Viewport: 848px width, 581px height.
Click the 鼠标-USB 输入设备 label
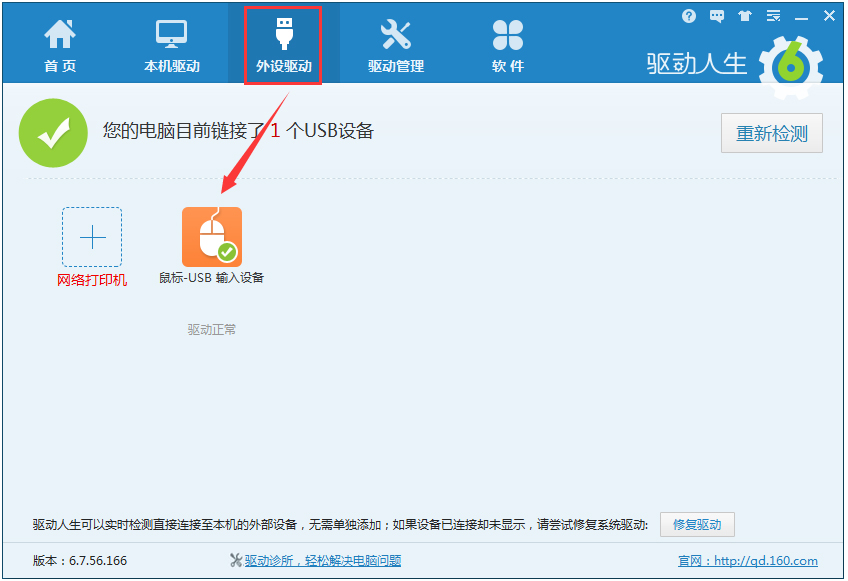211,278
